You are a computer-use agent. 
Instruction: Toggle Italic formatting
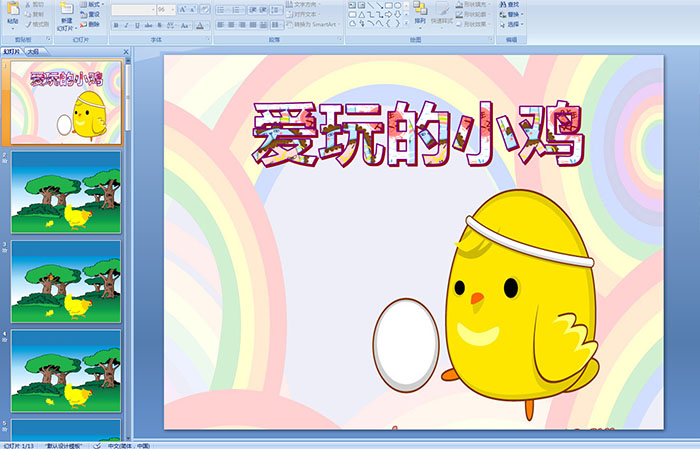pyautogui.click(x=126, y=25)
